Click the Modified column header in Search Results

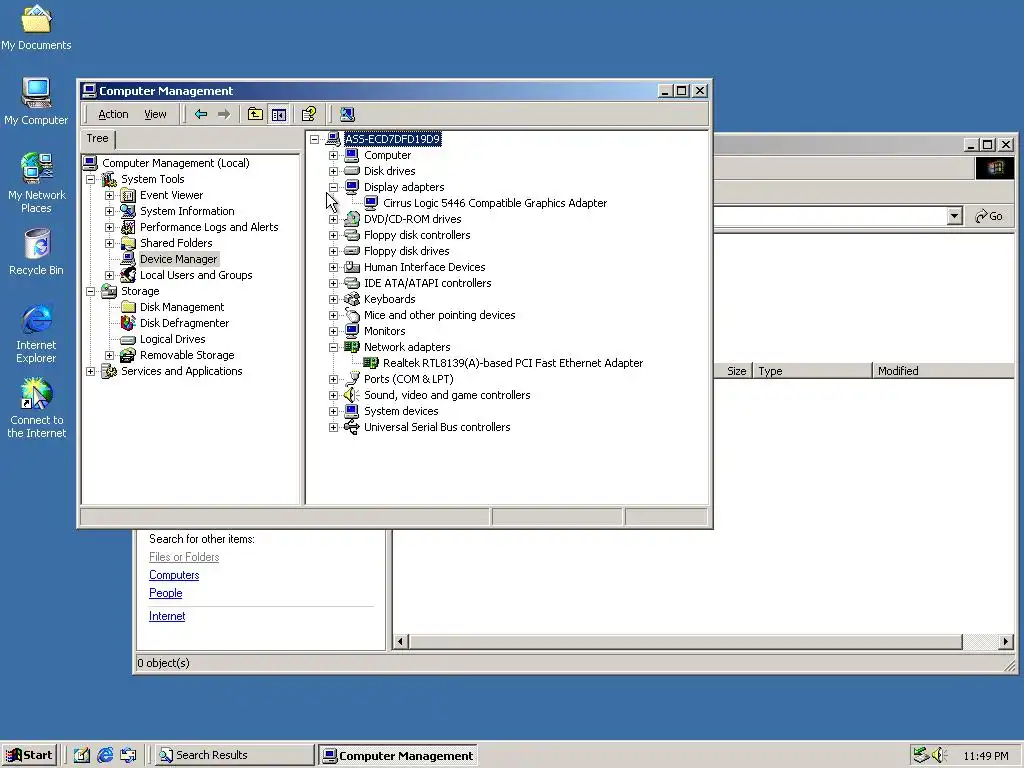(x=943, y=371)
